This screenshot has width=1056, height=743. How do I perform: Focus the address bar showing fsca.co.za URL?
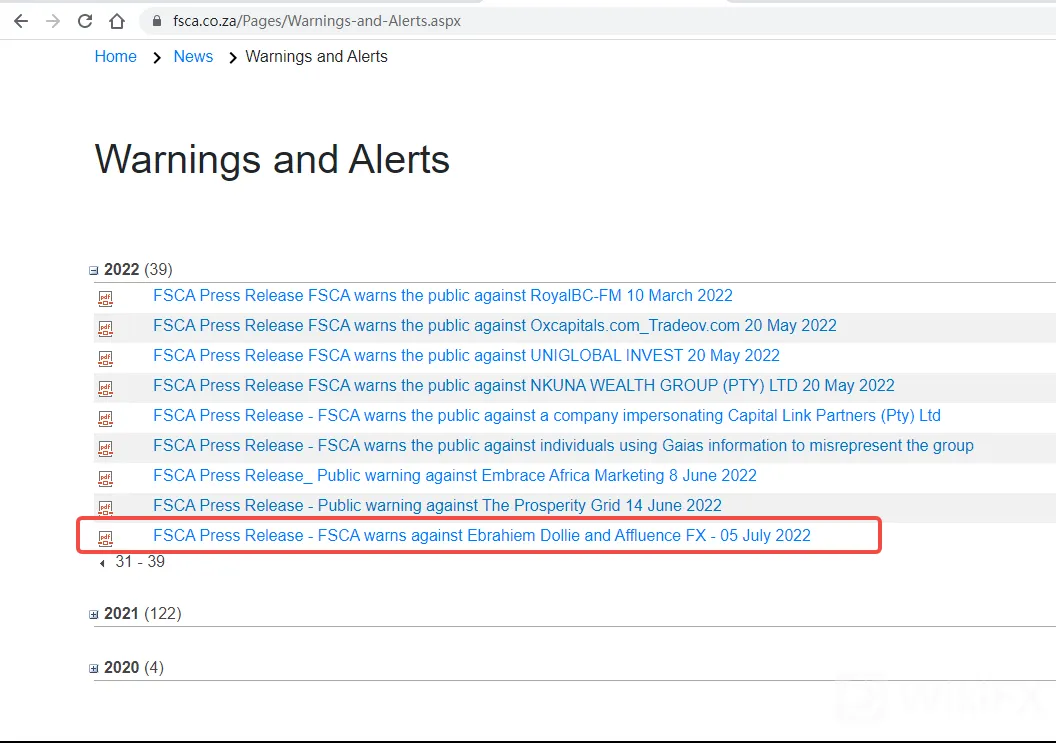pyautogui.click(x=596, y=21)
